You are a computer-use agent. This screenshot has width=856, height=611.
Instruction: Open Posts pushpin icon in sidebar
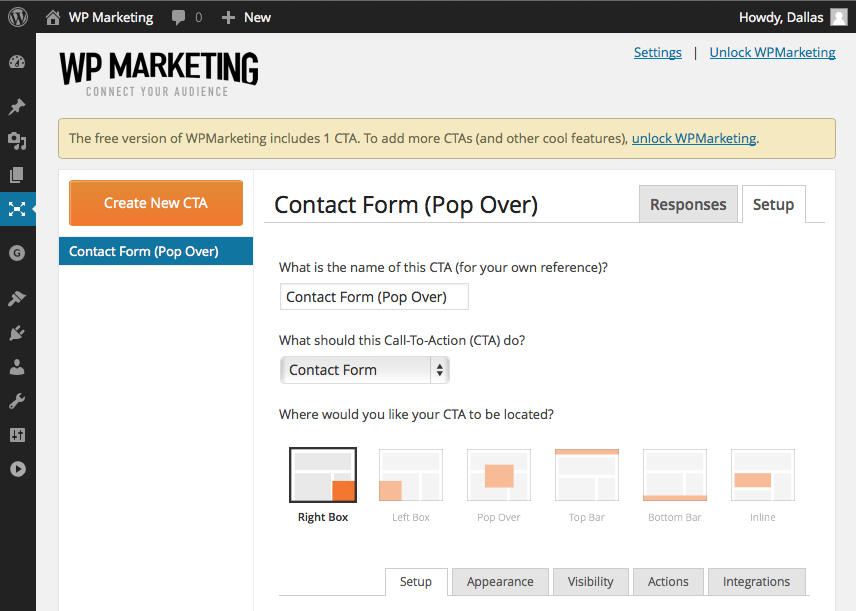point(17,107)
